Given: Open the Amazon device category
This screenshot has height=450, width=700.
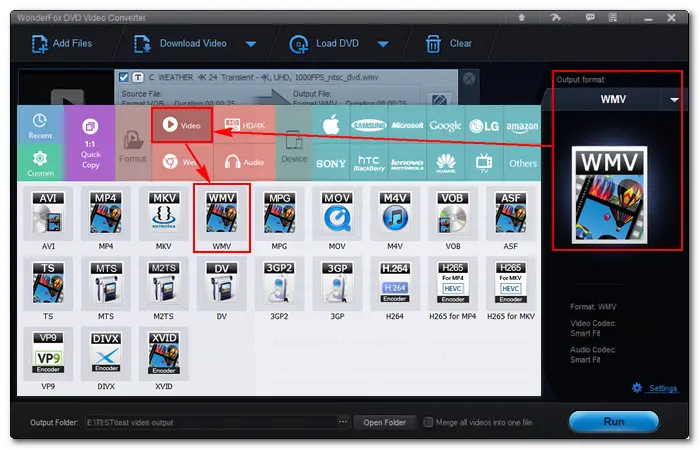Looking at the screenshot, I should [522, 125].
